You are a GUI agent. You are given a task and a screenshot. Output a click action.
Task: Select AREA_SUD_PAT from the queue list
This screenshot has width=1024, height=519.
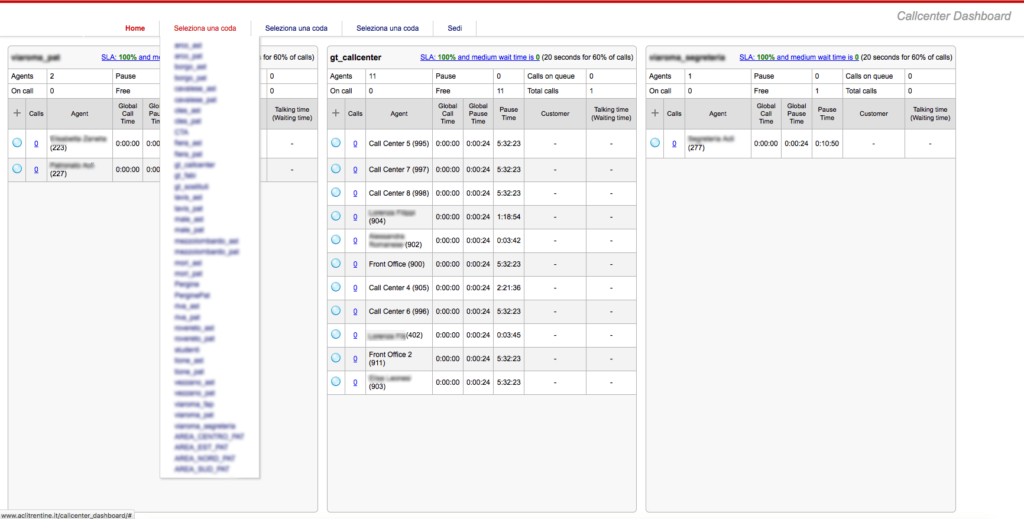(201, 468)
